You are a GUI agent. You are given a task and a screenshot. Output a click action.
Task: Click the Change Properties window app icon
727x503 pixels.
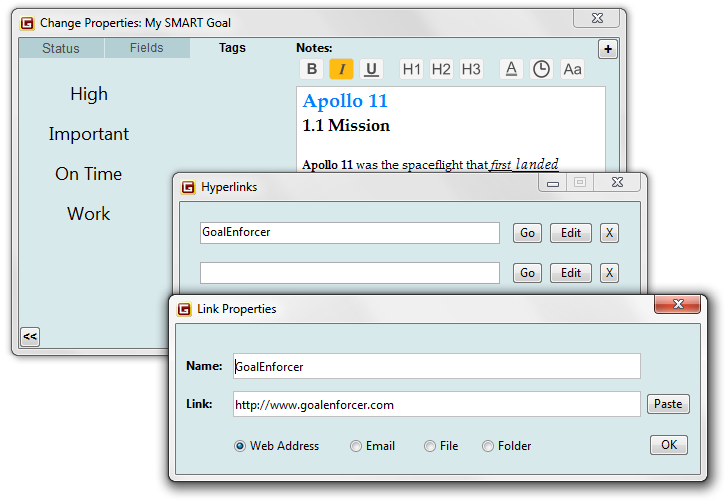tap(27, 23)
